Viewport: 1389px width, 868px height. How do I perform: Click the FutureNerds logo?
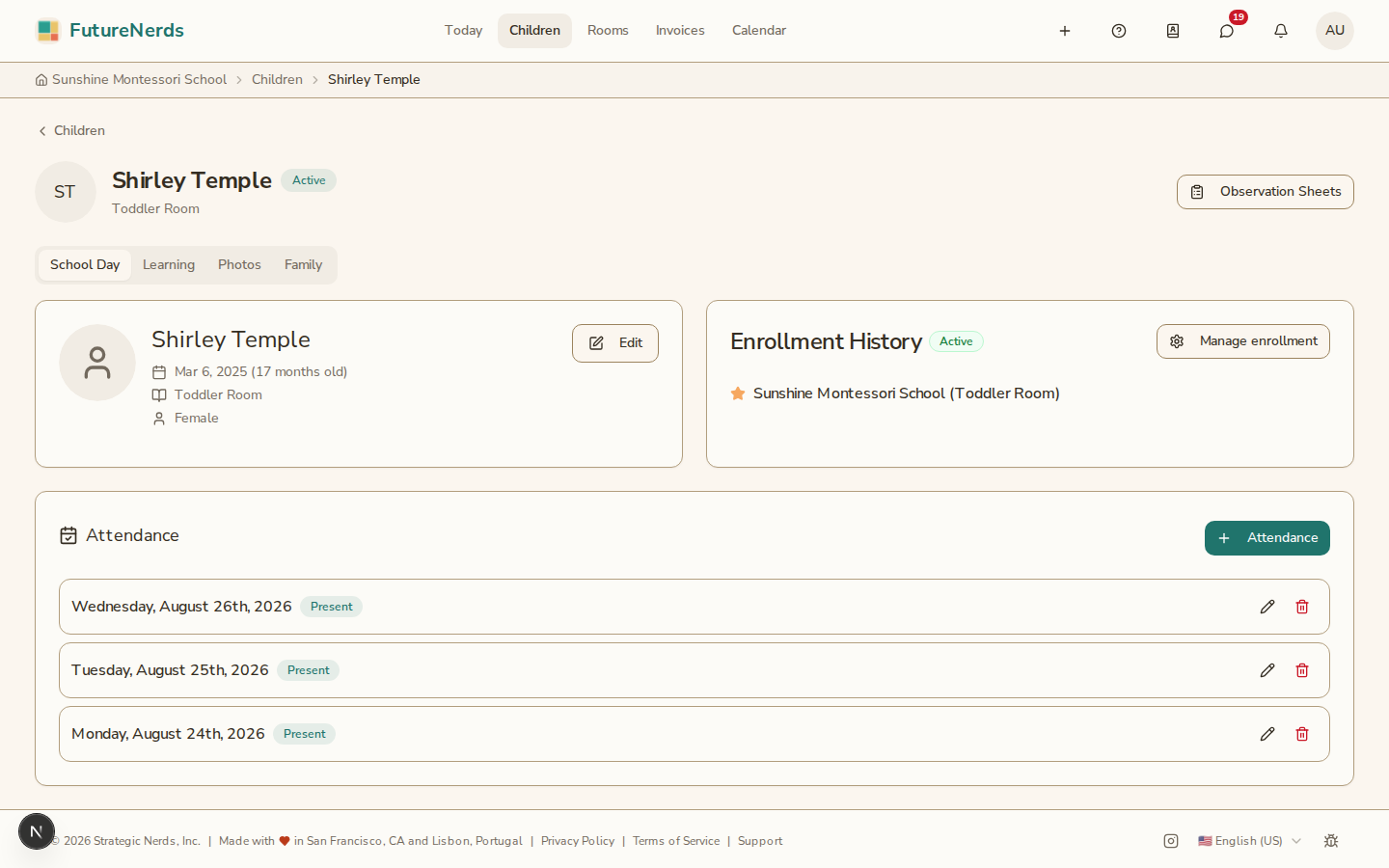(110, 31)
